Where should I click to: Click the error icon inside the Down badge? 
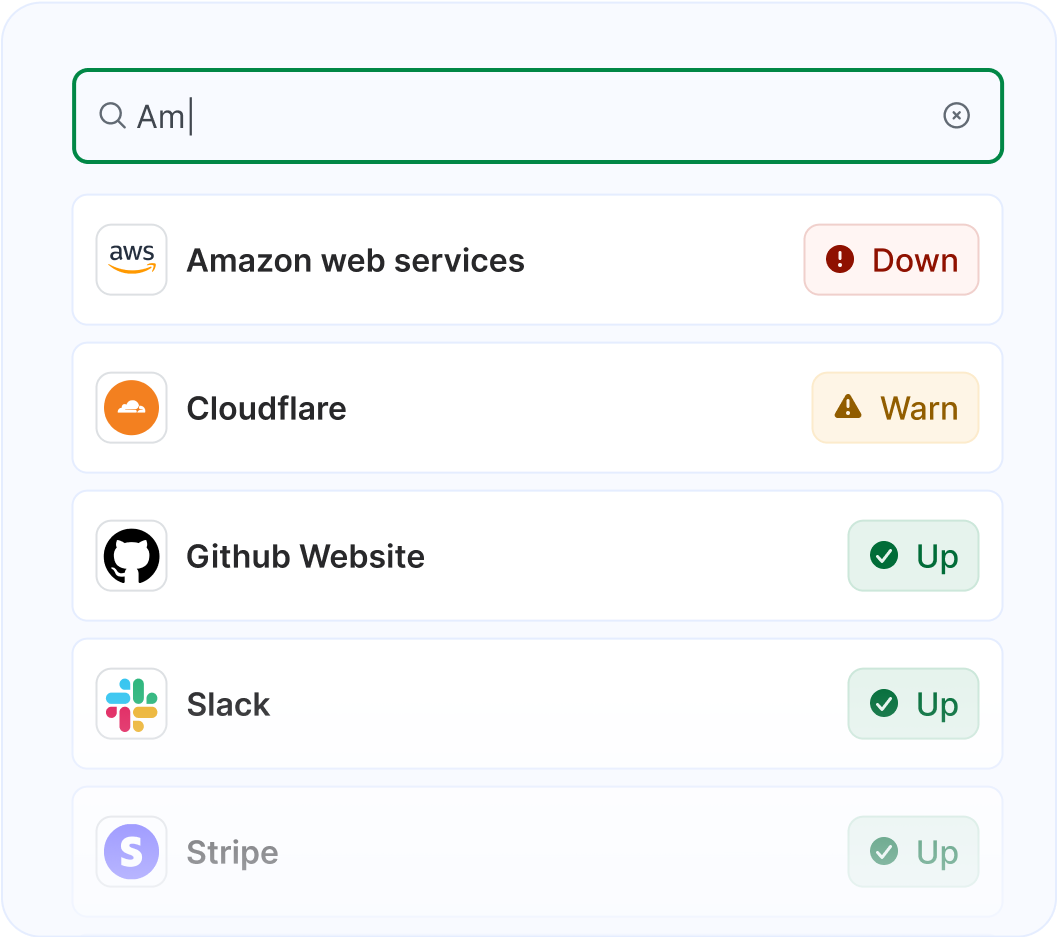pos(841,259)
